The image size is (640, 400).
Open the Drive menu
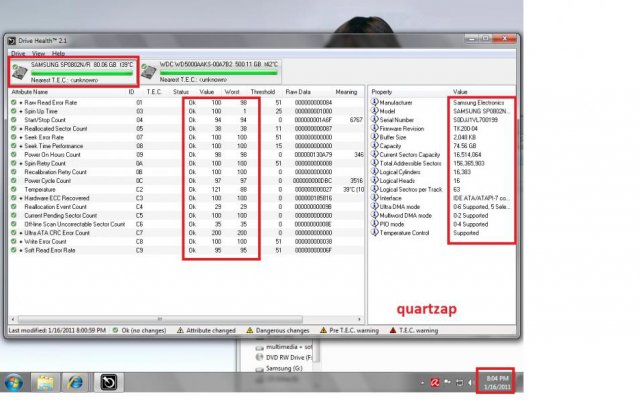tap(18, 53)
